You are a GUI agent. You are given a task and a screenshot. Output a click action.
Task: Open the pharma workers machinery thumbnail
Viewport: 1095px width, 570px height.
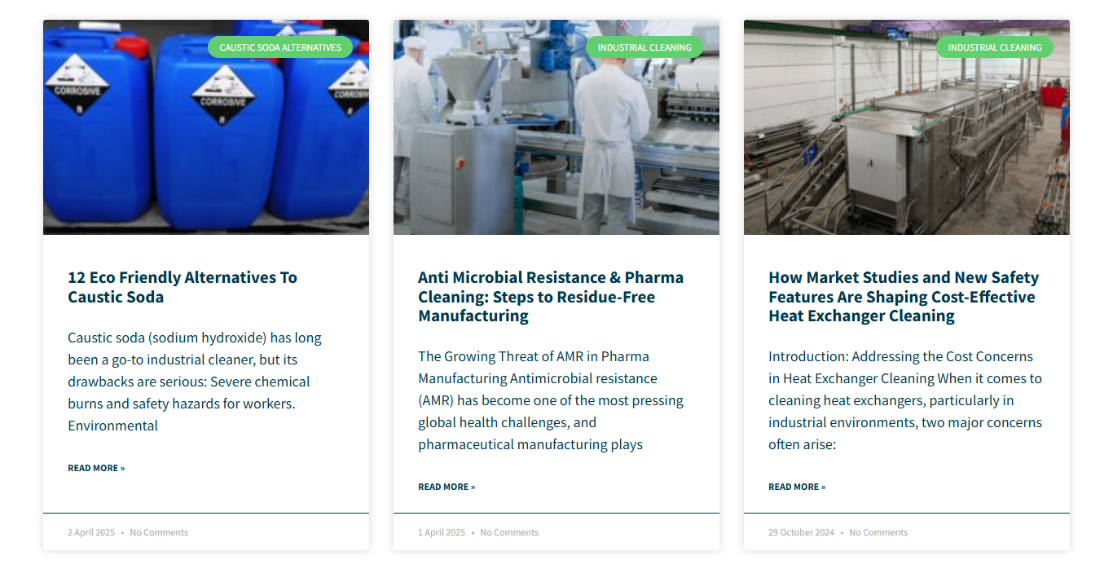click(x=557, y=127)
